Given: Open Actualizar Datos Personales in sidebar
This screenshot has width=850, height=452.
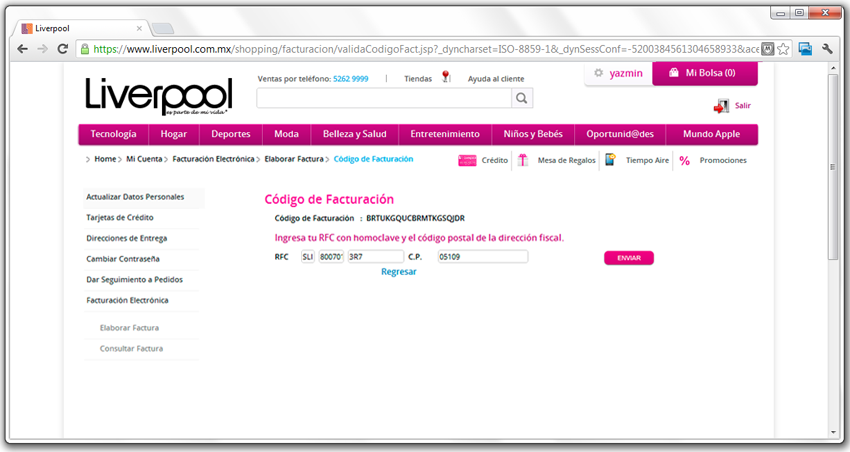Looking at the screenshot, I should click(135, 197).
